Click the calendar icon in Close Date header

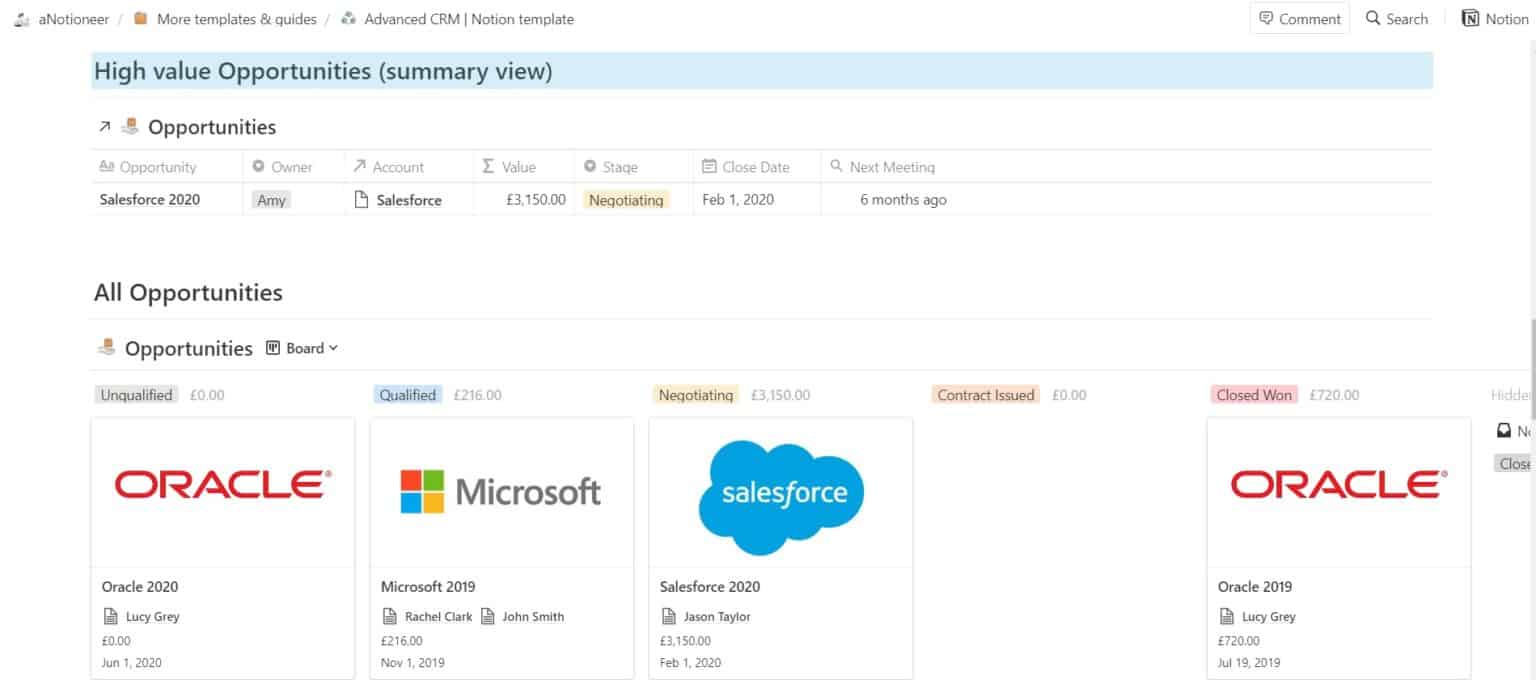pos(710,166)
